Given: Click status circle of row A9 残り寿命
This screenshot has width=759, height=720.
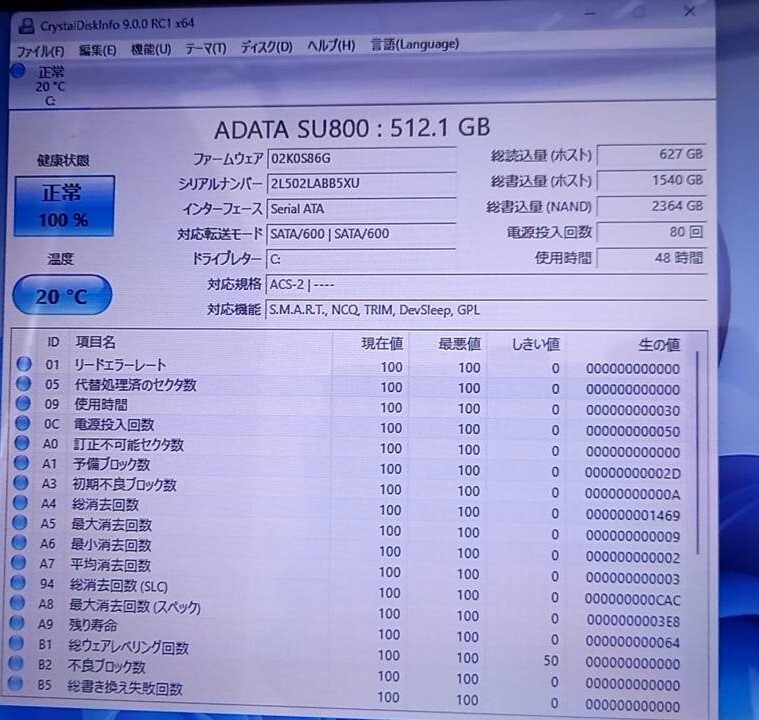Looking at the screenshot, I should [17, 622].
